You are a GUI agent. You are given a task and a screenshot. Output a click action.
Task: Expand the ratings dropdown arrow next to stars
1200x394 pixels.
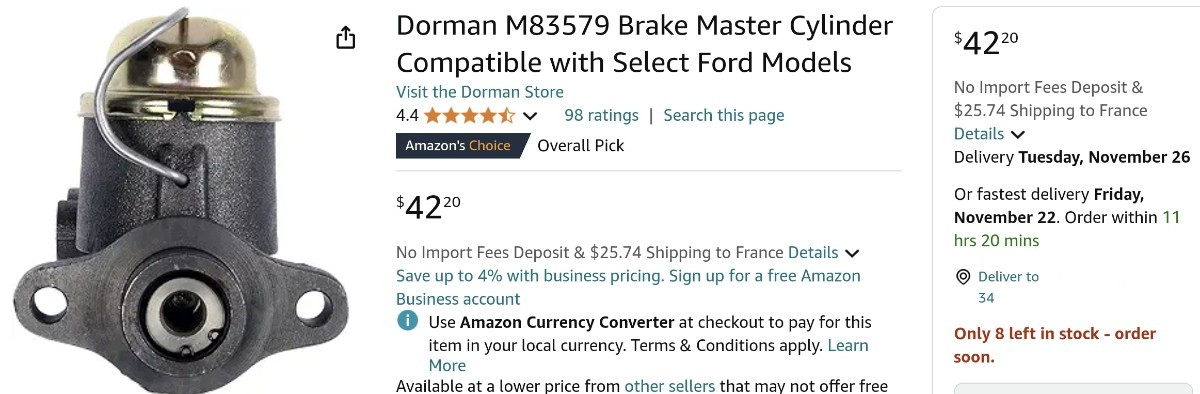pyautogui.click(x=530, y=116)
